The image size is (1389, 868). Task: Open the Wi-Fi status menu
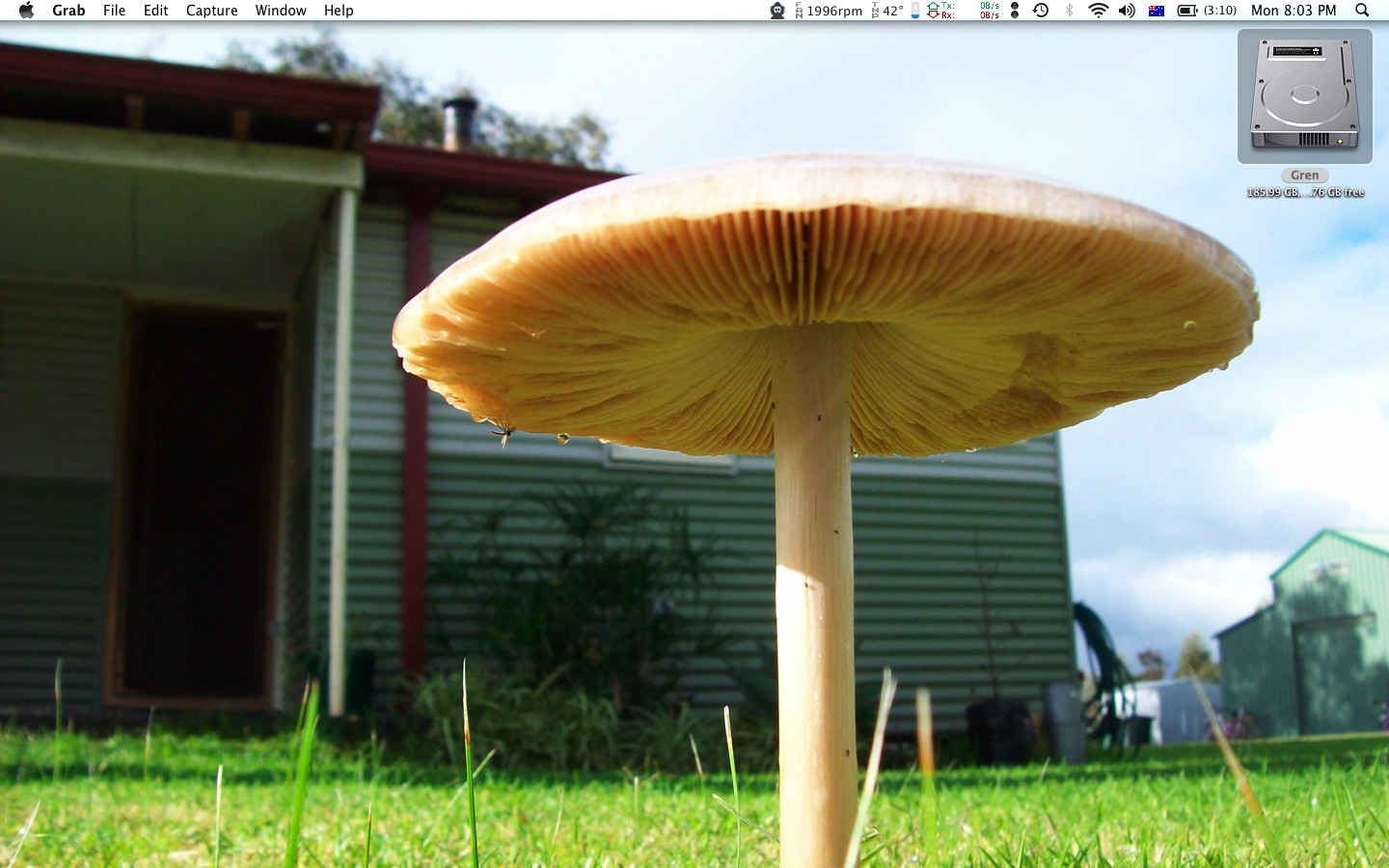click(1098, 11)
